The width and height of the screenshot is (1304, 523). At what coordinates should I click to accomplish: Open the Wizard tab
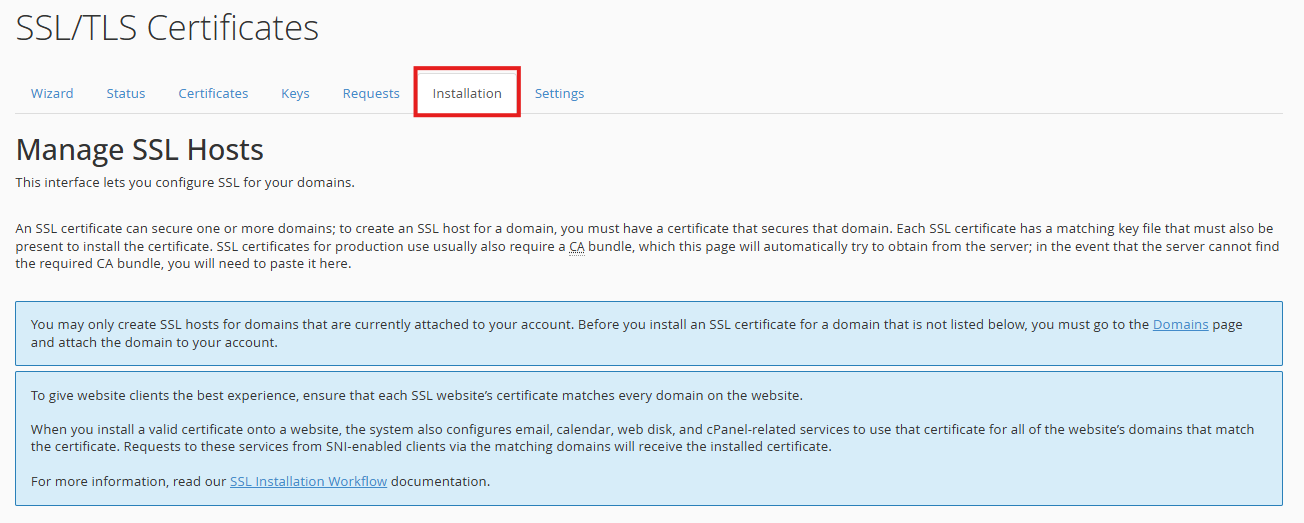tap(52, 93)
